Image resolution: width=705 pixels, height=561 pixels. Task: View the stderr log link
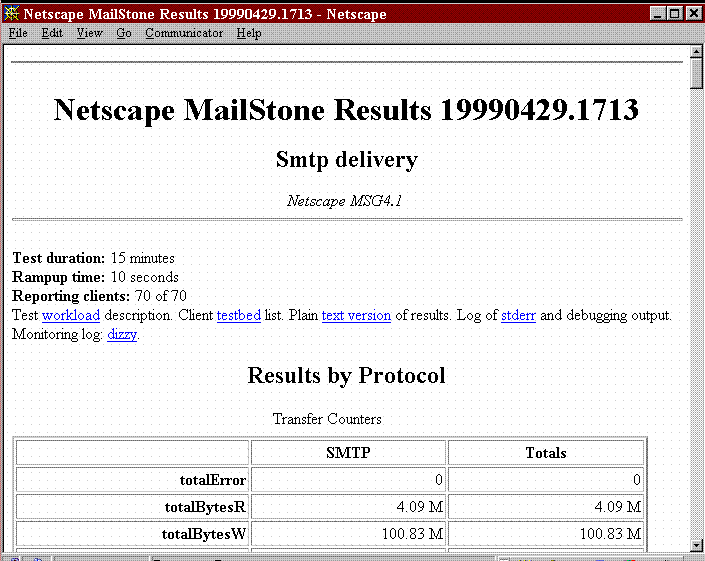pos(518,315)
